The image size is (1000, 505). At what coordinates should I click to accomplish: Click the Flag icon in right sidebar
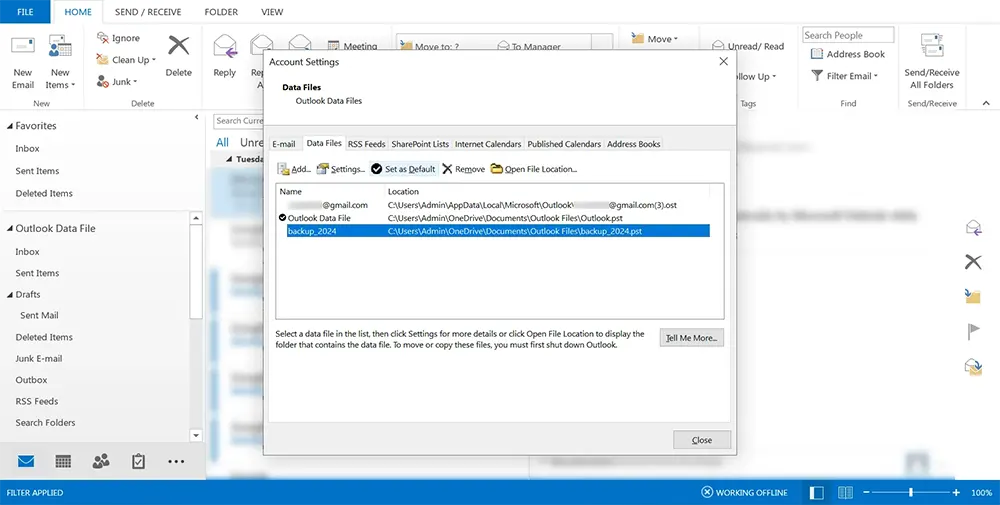pyautogui.click(x=973, y=332)
